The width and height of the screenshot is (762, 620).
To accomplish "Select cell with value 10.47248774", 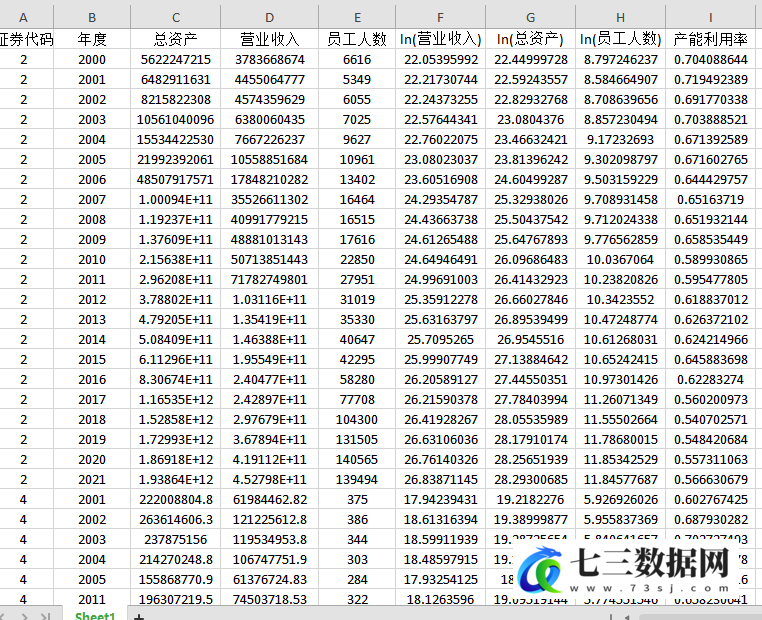I will pos(621,319).
